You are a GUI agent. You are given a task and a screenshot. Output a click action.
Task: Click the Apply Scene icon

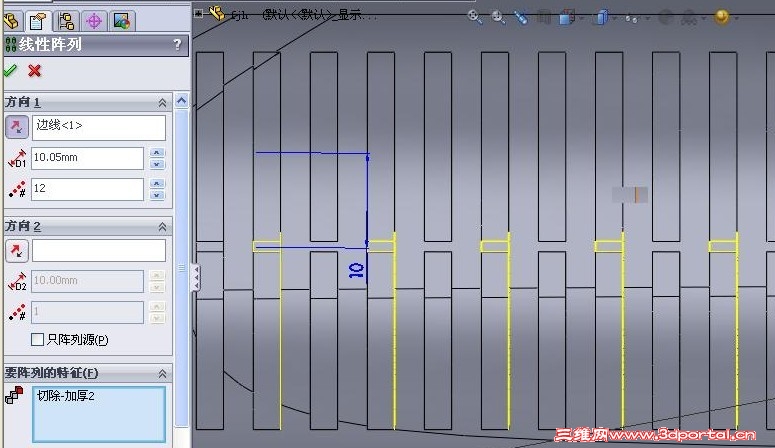pyautogui.click(x=689, y=18)
